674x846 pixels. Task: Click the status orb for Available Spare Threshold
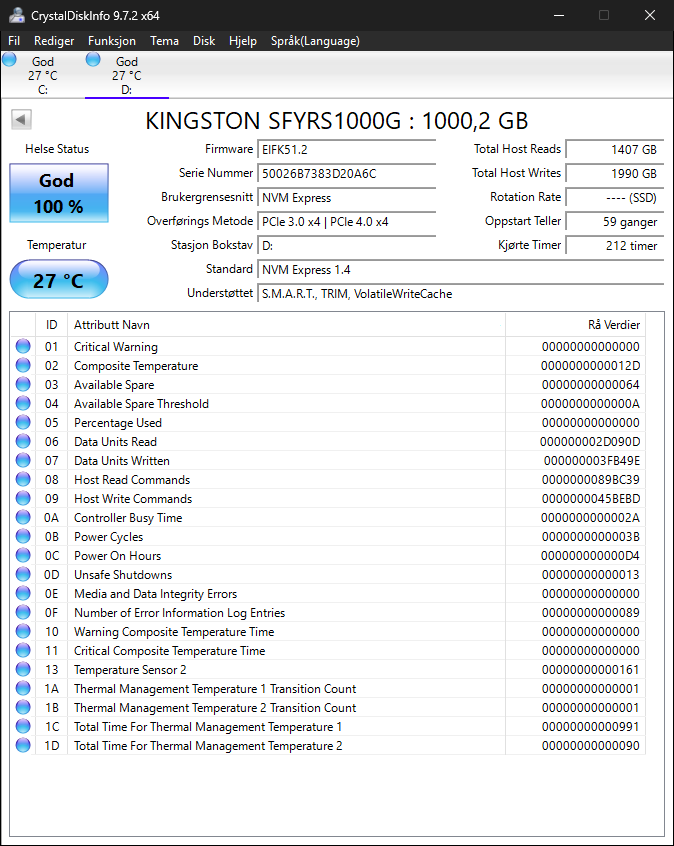pos(23,404)
